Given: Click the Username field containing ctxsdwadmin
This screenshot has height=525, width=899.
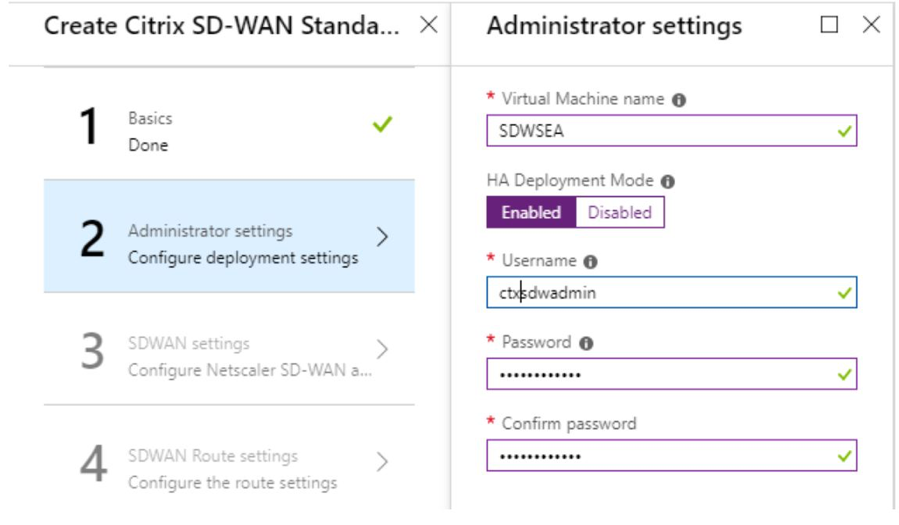Looking at the screenshot, I should tap(672, 292).
